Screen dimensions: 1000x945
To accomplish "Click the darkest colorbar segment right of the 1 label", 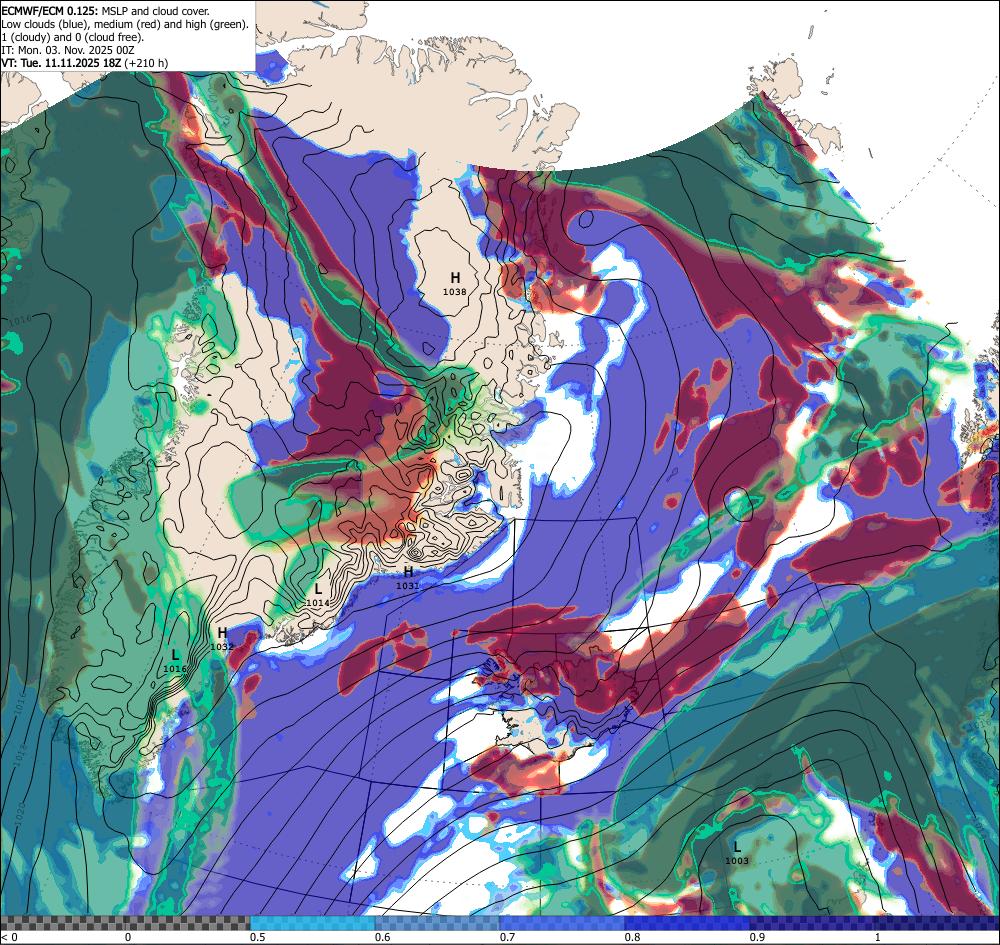I will tap(937, 923).
